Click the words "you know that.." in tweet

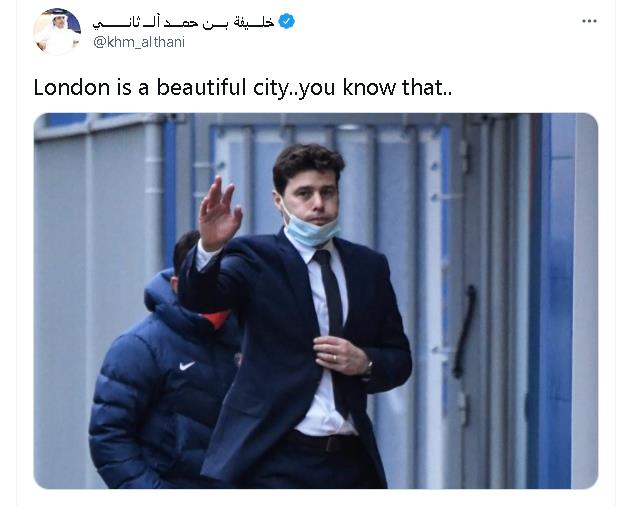375,87
